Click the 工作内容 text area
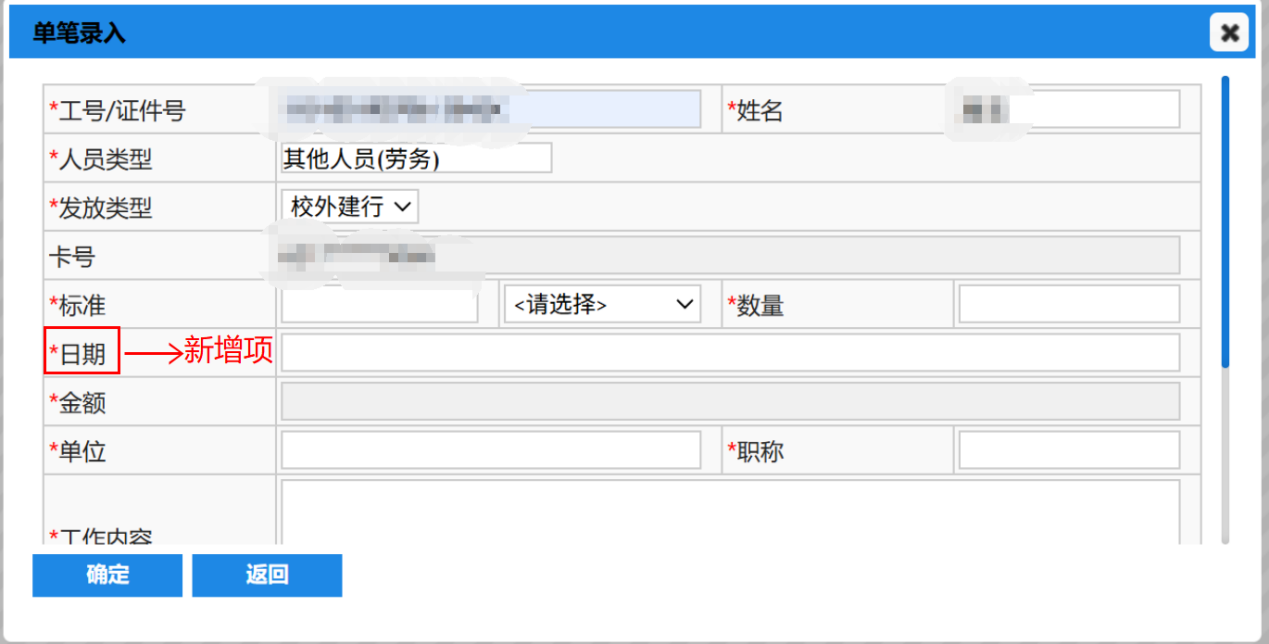Screen dimensions: 1269x644 (730, 512)
